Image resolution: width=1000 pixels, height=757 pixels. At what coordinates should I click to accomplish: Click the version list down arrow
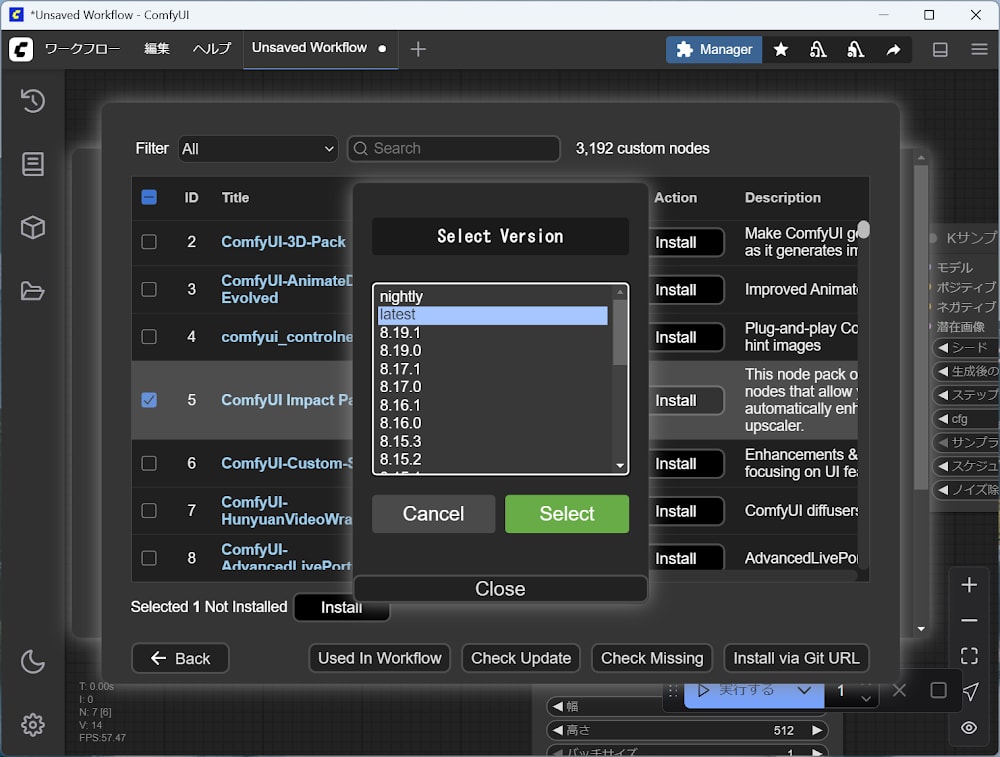click(x=620, y=466)
